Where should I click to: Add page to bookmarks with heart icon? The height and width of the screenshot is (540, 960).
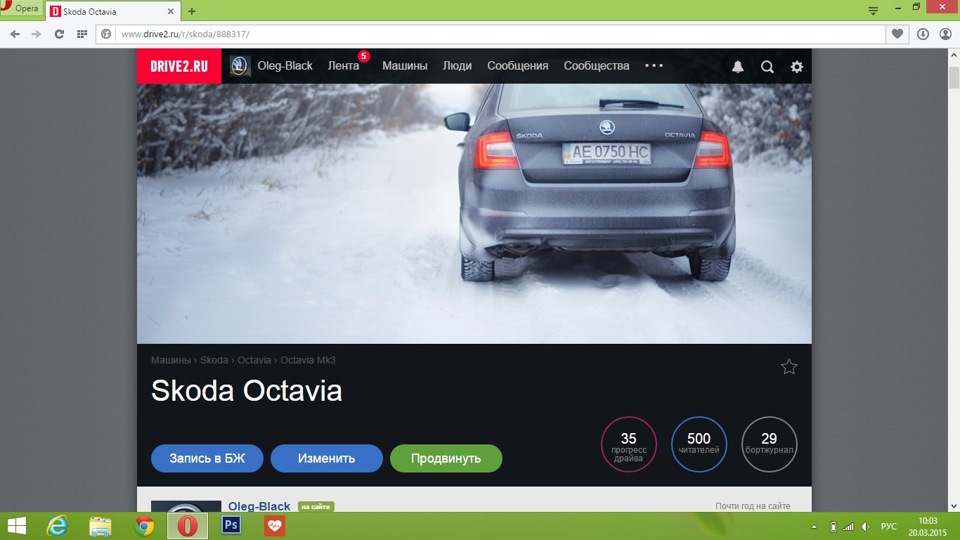(x=897, y=34)
